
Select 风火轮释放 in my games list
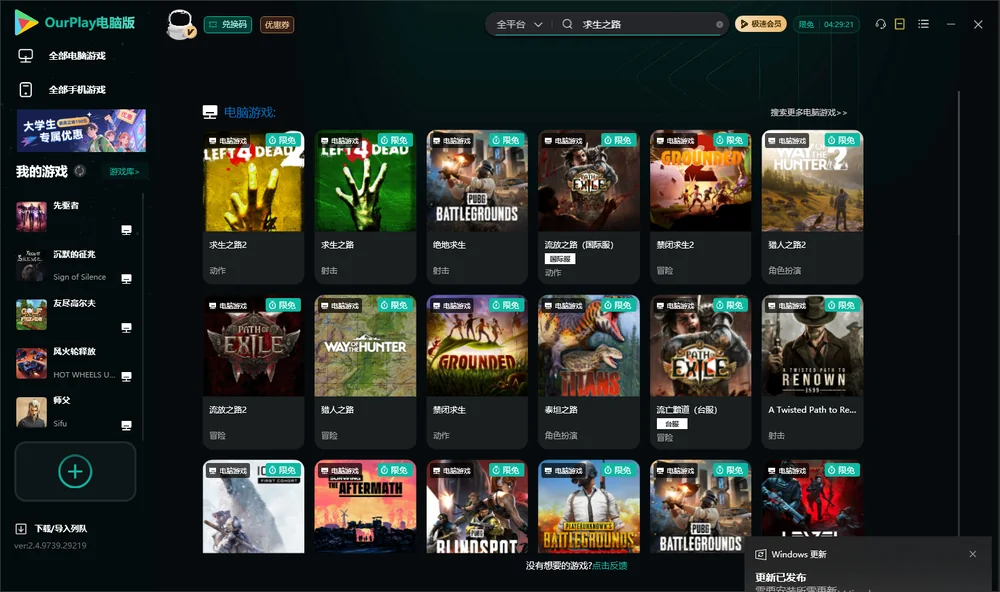point(75,363)
